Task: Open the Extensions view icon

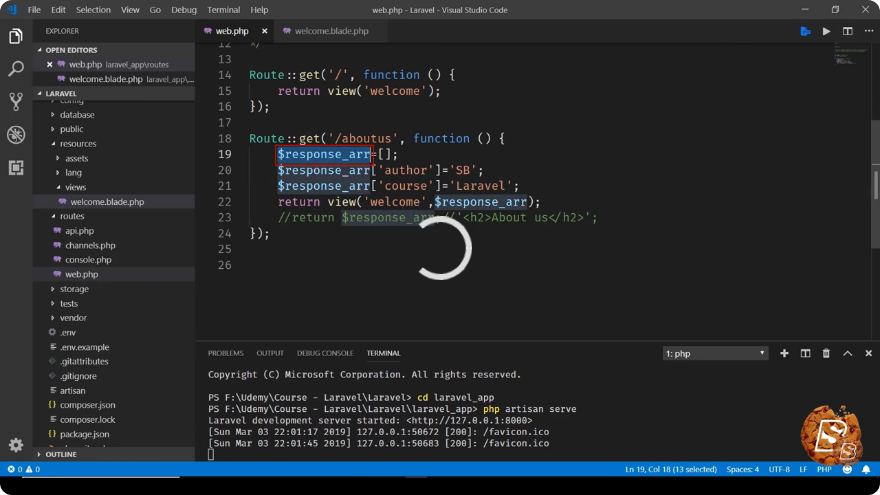Action: coord(16,167)
